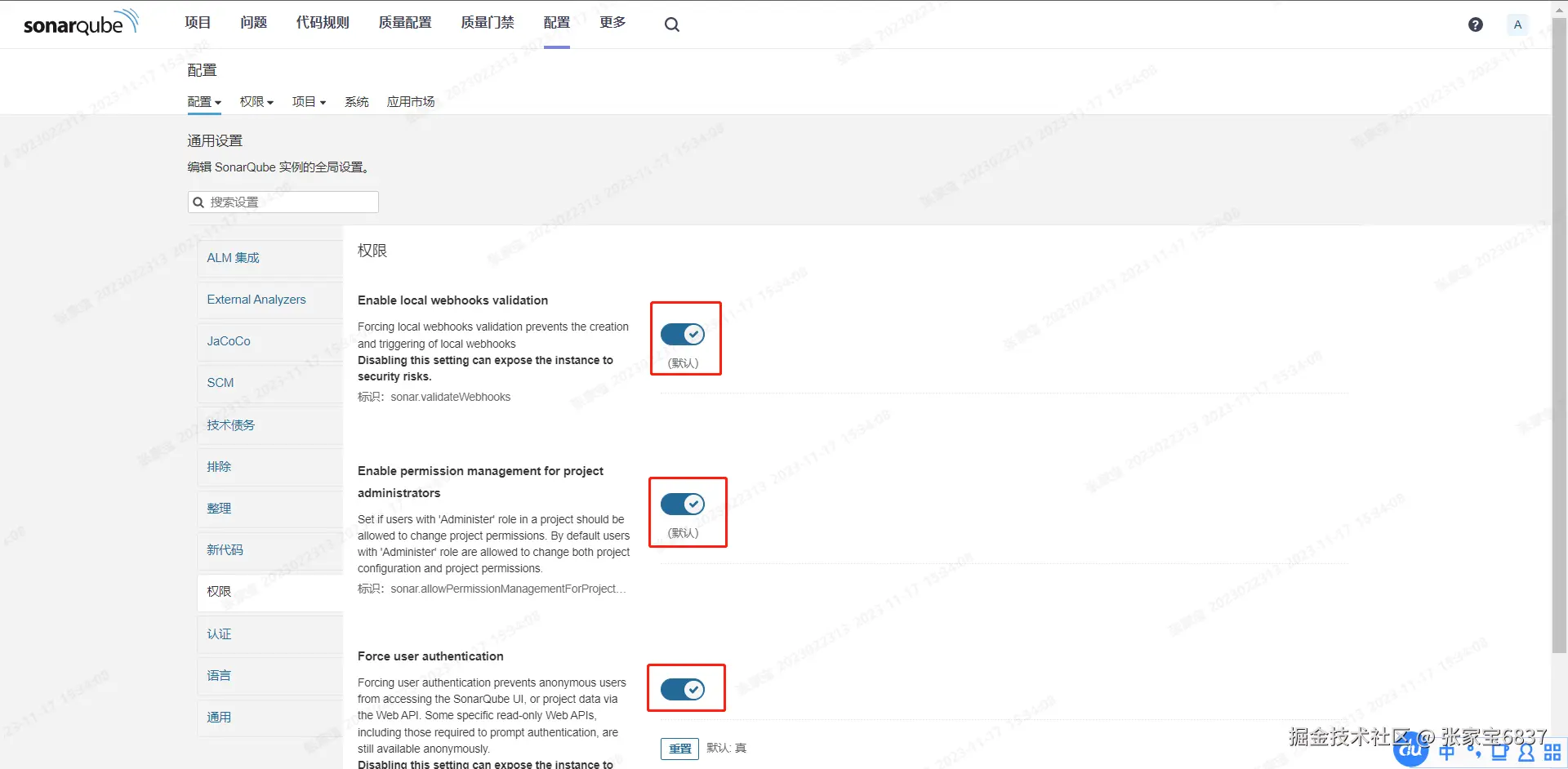
Task: Open the 应用市场 sub-navigation link
Action: 411,102
